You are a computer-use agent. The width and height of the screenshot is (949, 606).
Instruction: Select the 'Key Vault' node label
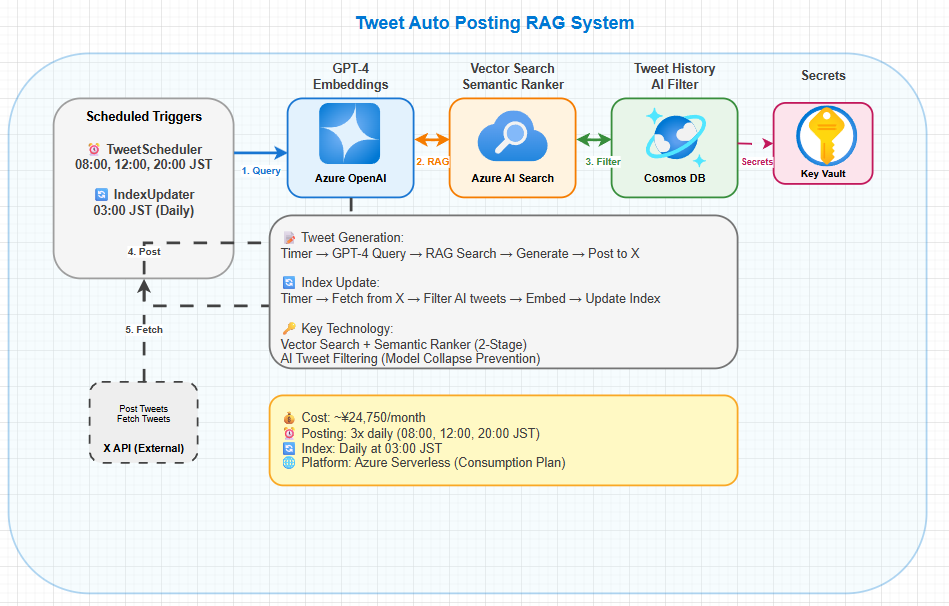[x=823, y=174]
